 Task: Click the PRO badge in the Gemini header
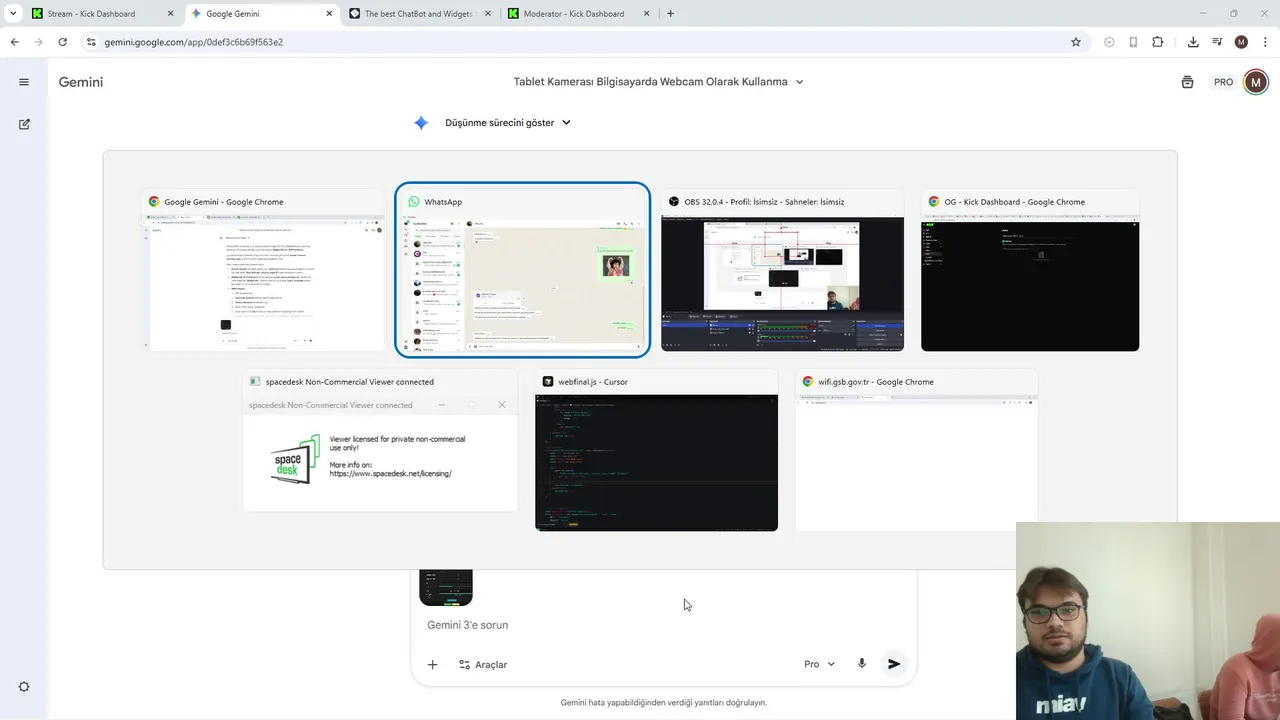point(1224,82)
